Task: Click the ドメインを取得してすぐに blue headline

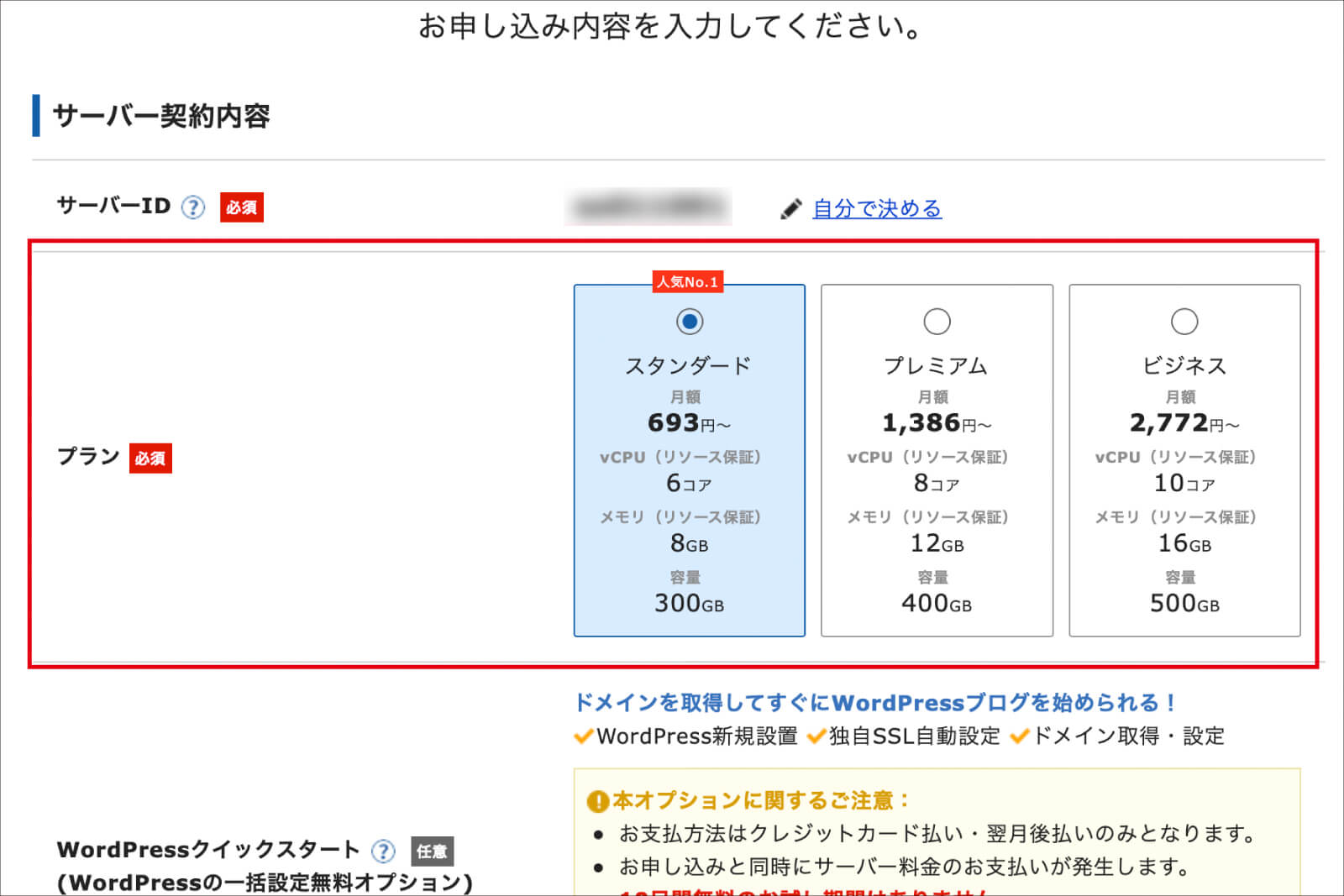Action: 875,703
